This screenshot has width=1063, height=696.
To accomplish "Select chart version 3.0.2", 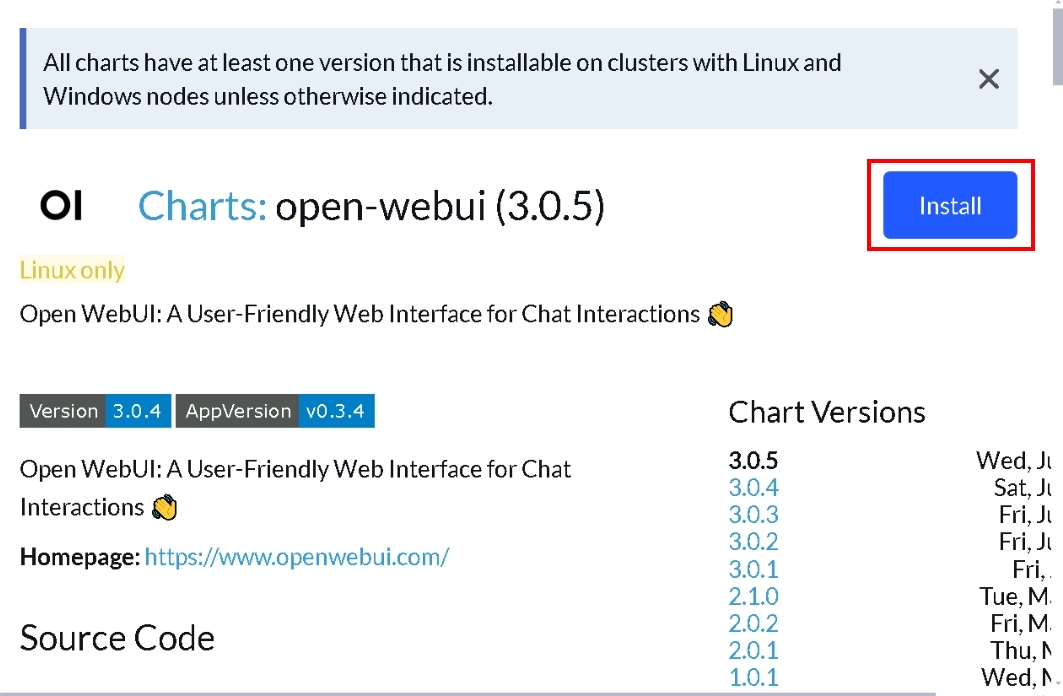I will tap(753, 541).
